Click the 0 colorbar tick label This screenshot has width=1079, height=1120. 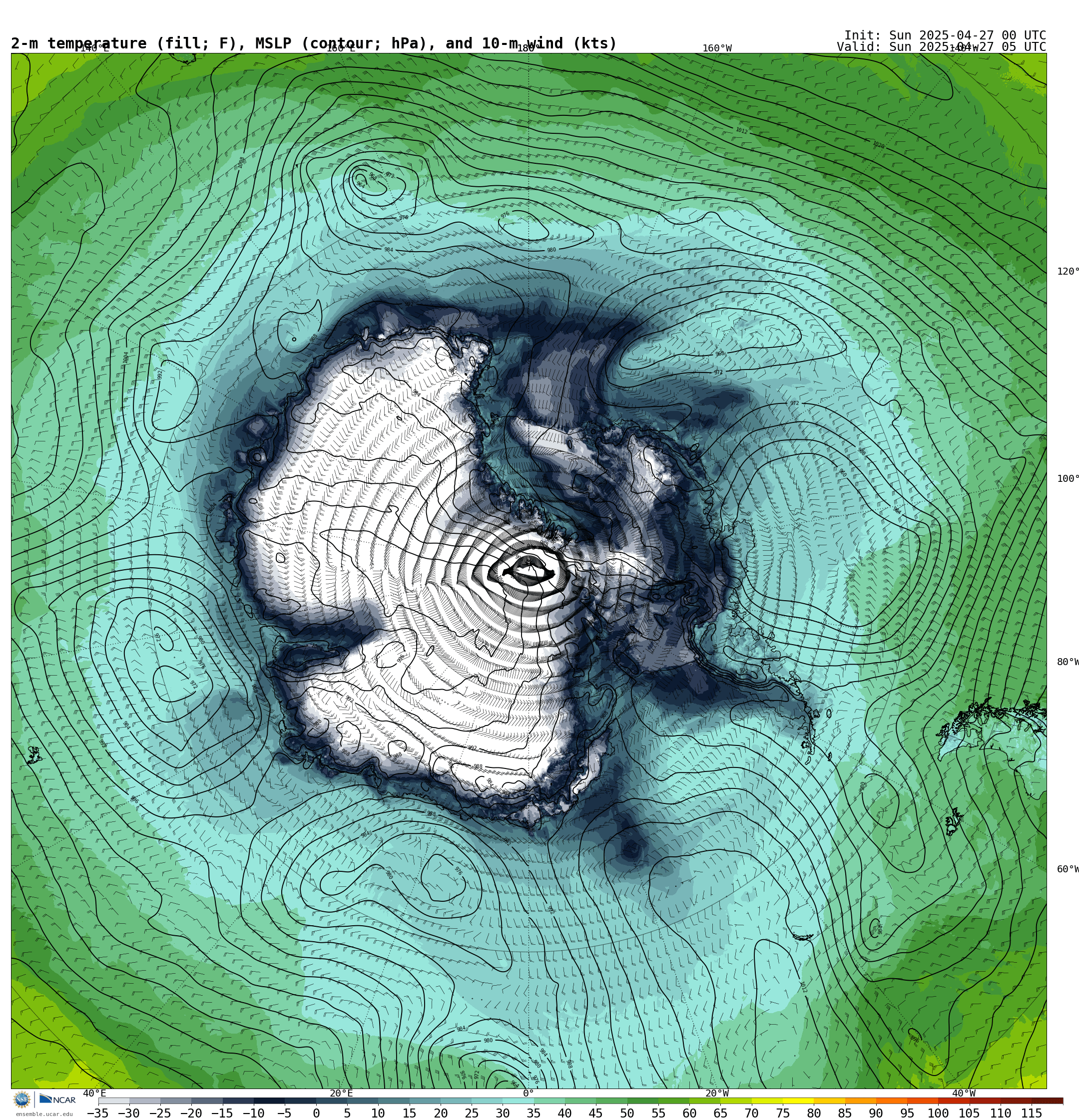(x=316, y=1113)
